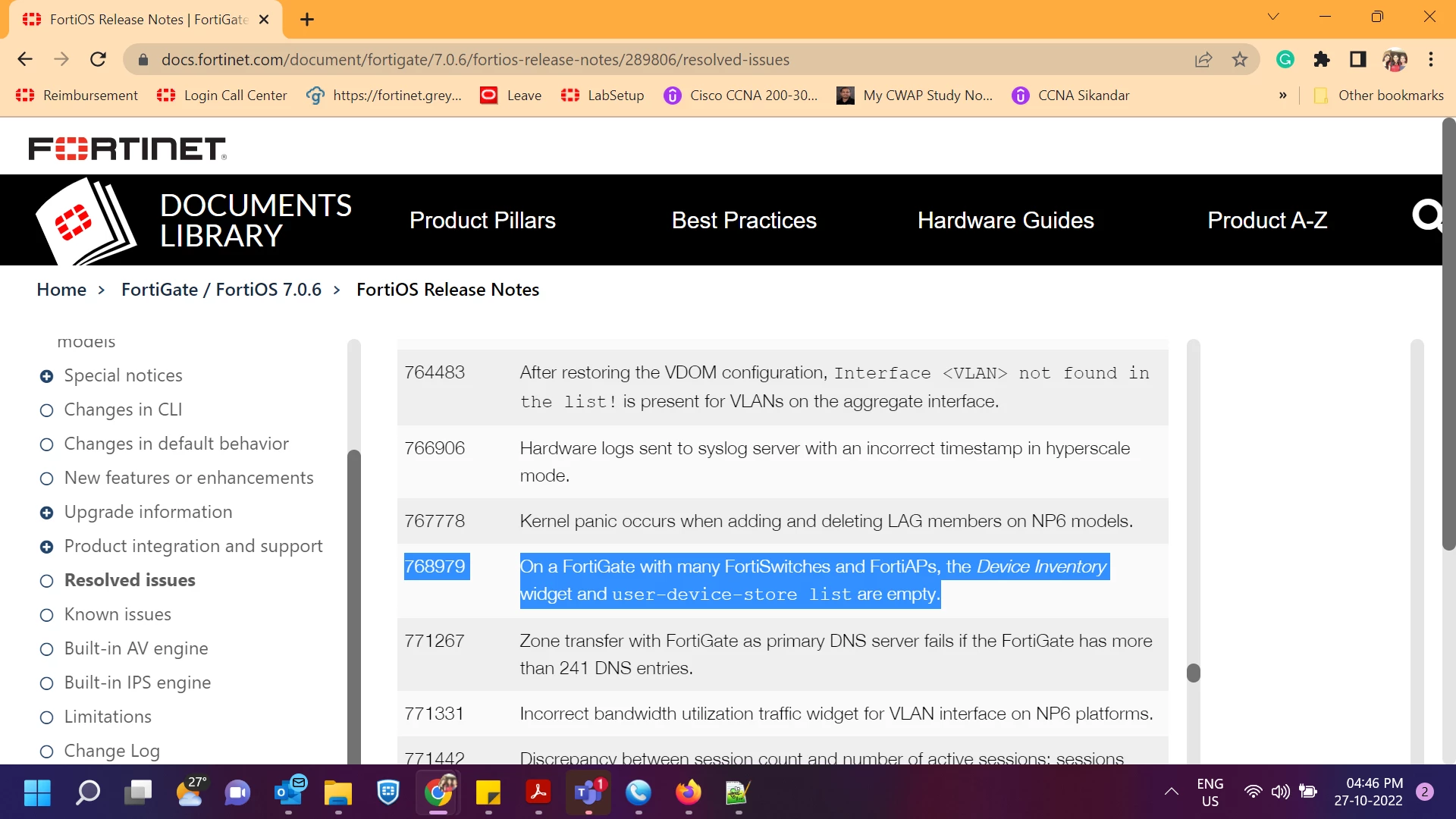Image resolution: width=1456 pixels, height=819 pixels.
Task: Open the site search magnifier icon
Action: point(1427,216)
